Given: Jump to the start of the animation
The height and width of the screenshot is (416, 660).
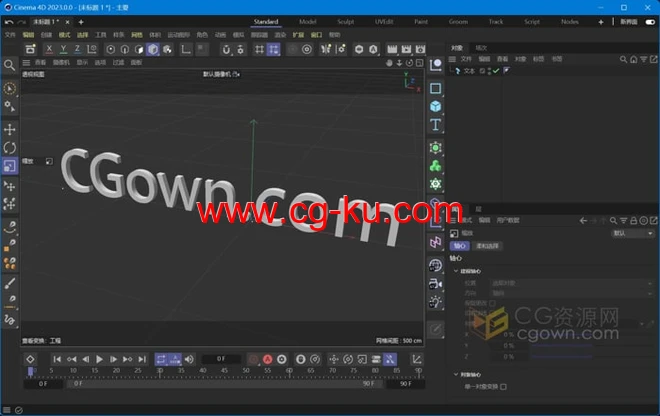Looking at the screenshot, I should tap(57, 359).
